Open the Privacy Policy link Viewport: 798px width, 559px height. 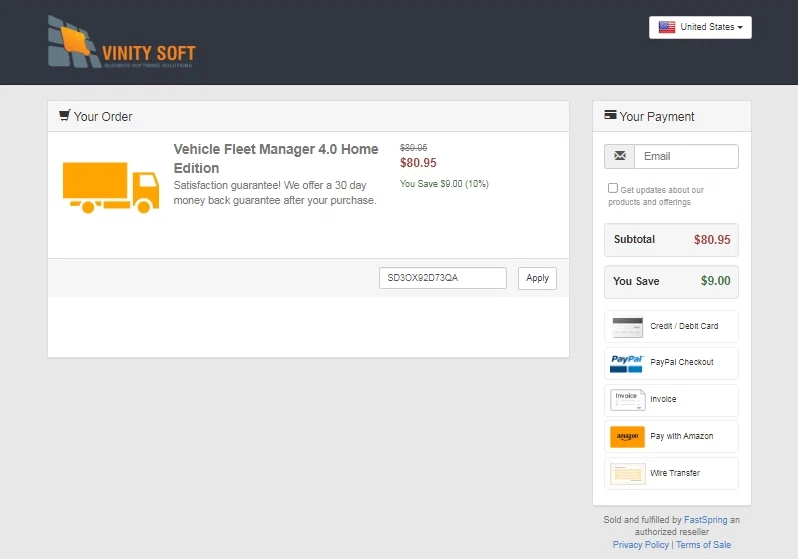pyautogui.click(x=640, y=545)
